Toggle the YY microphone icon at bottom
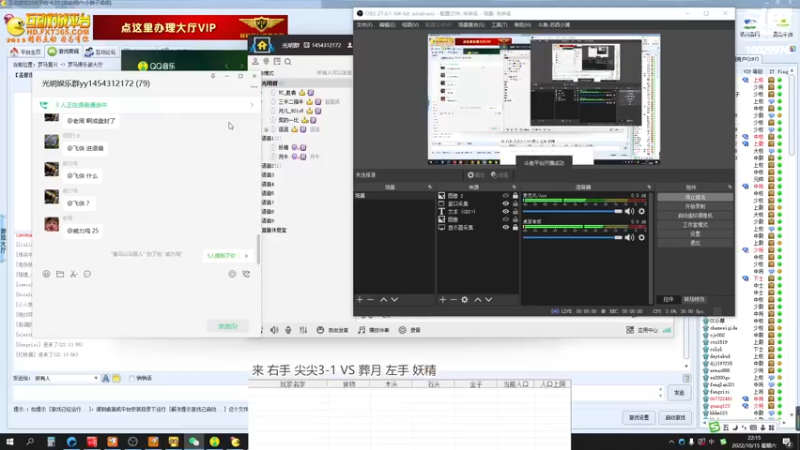 [288, 330]
